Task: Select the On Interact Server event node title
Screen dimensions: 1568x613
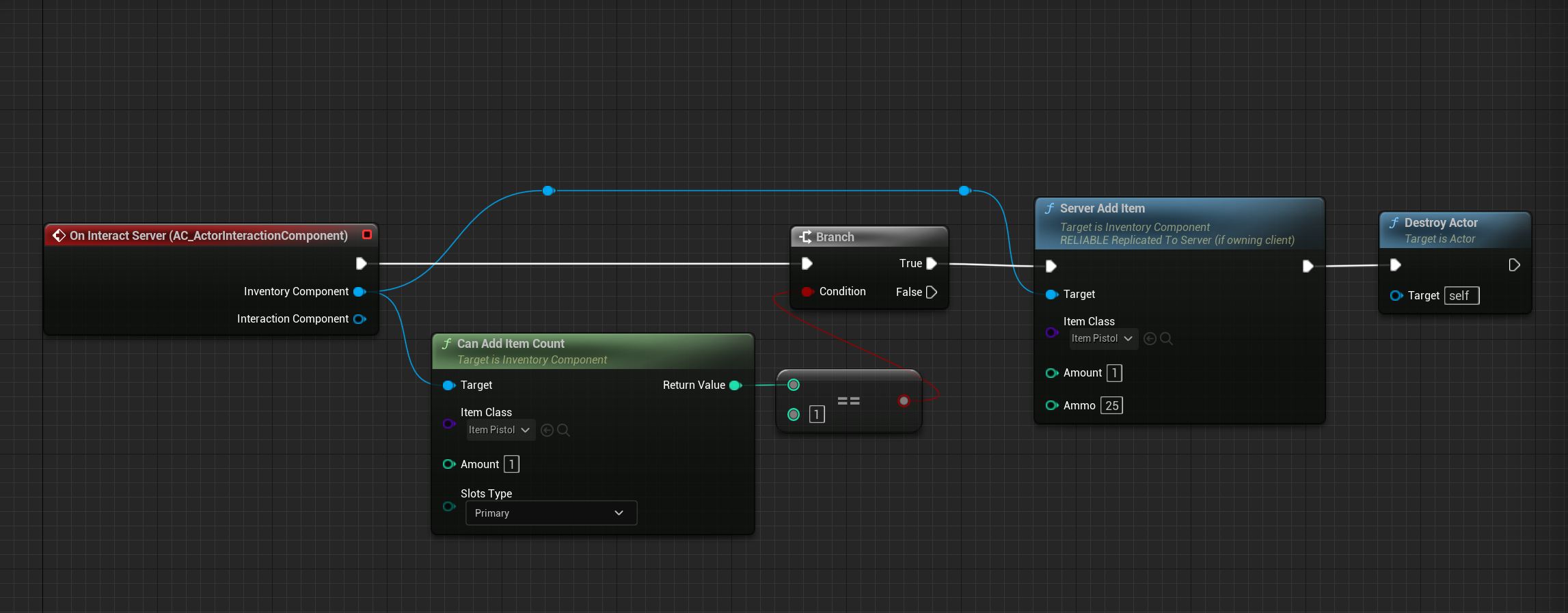Action: click(208, 236)
